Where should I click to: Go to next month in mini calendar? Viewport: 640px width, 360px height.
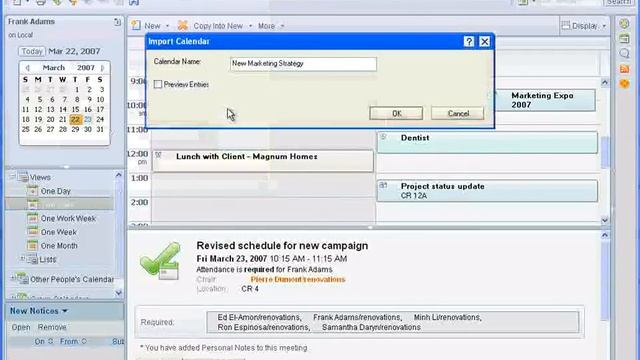click(102, 68)
